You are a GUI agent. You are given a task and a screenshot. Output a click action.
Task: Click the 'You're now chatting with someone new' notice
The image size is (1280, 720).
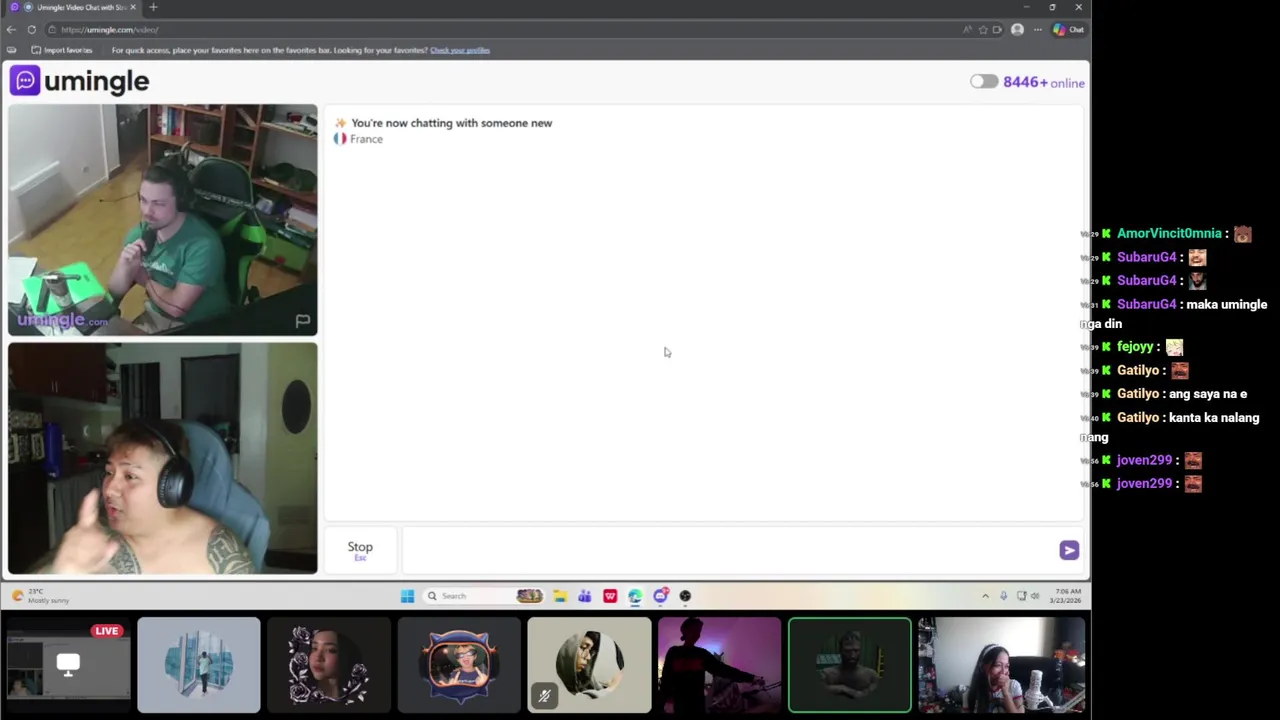point(451,123)
